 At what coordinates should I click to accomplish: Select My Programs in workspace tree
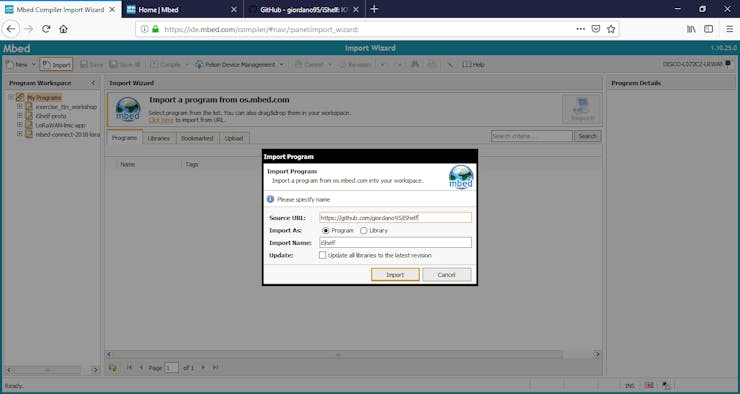pyautogui.click(x=44, y=98)
